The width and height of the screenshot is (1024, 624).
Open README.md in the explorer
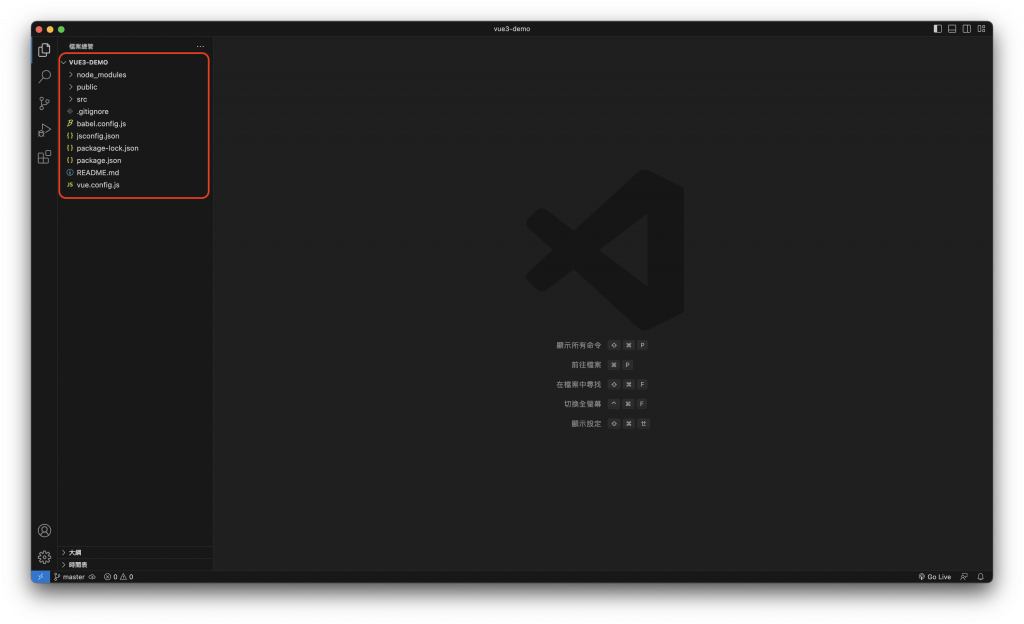[x=135, y=173]
